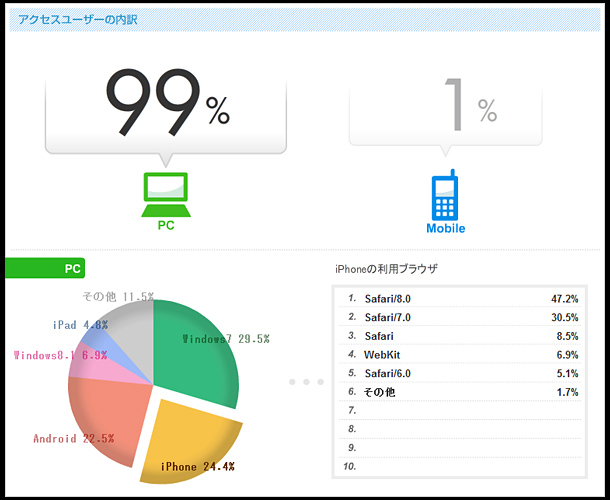Click the blue Mobile phone icon
This screenshot has width=610, height=500.
click(x=445, y=195)
